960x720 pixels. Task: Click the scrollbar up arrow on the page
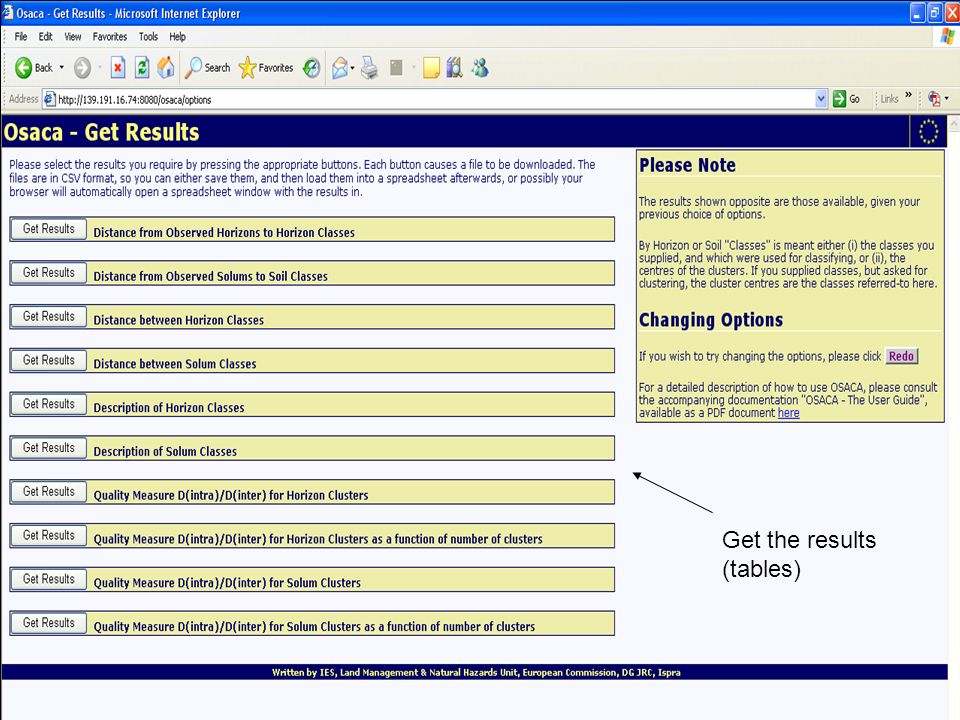tap(954, 122)
